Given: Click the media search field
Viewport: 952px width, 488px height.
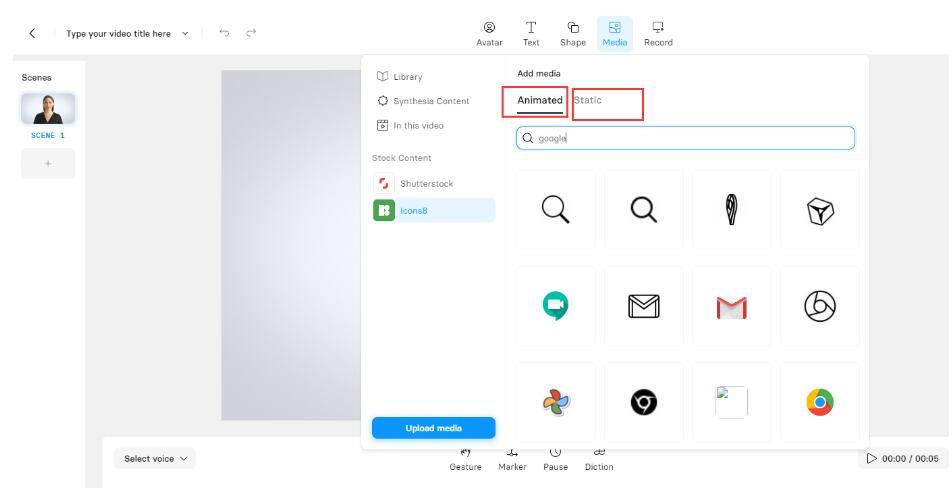Looking at the screenshot, I should coord(685,138).
